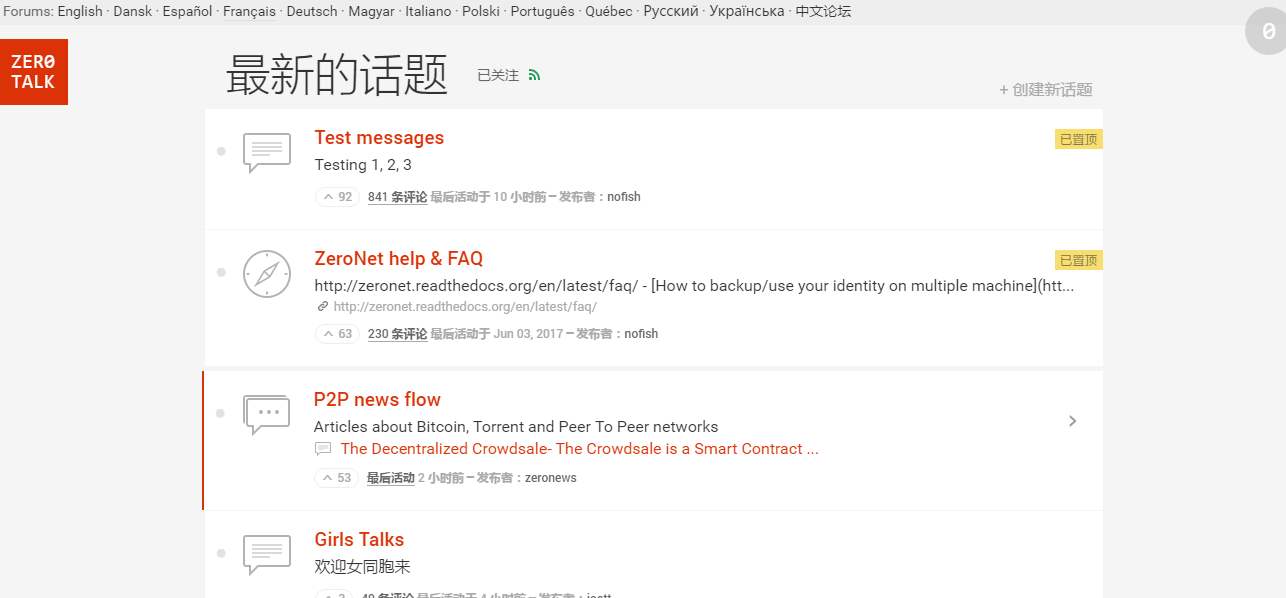Screen dimensions: 1286x598
Task: Create a new topic via 创建新话题
Action: point(1046,90)
